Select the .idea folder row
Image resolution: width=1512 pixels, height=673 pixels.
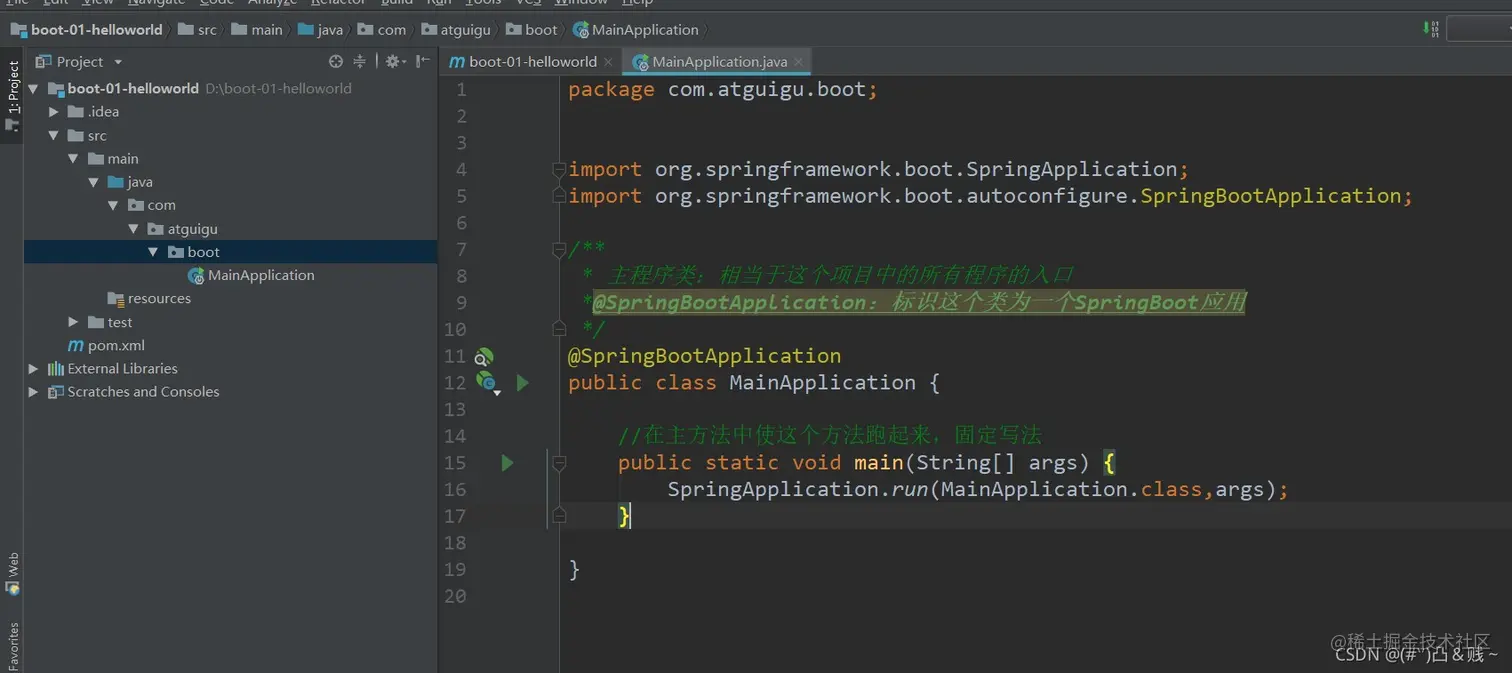[x=231, y=112]
